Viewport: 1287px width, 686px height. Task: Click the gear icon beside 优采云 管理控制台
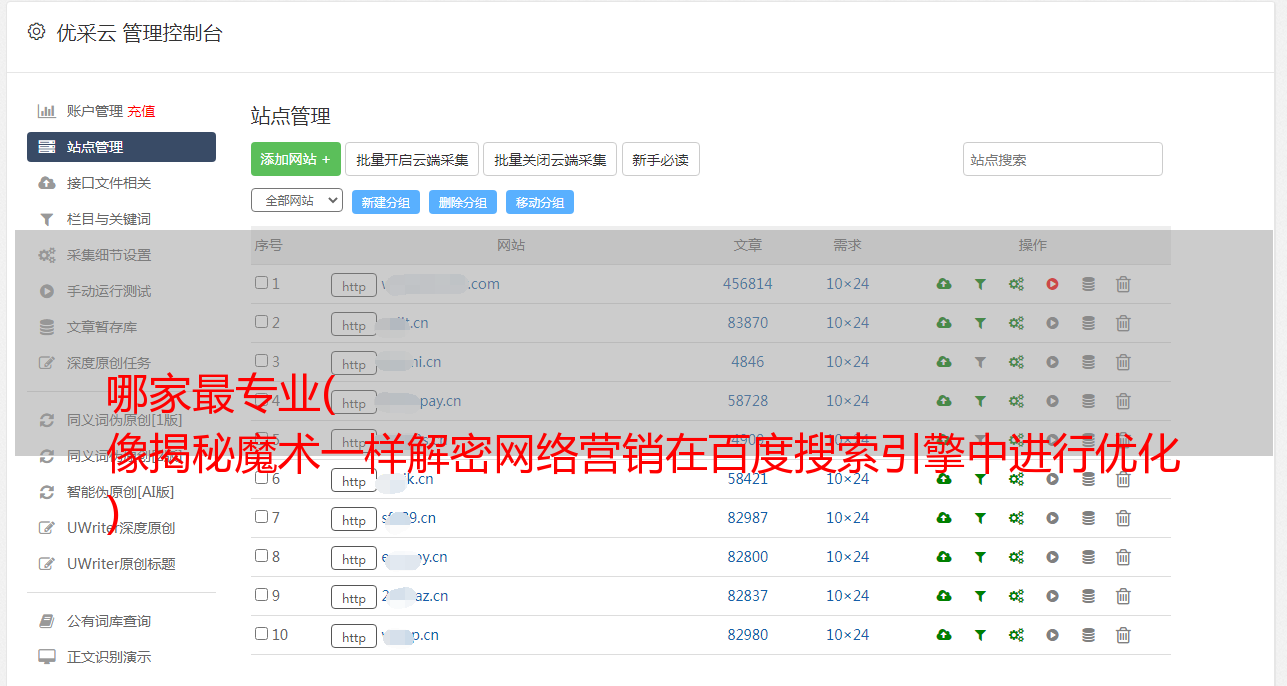click(37, 32)
